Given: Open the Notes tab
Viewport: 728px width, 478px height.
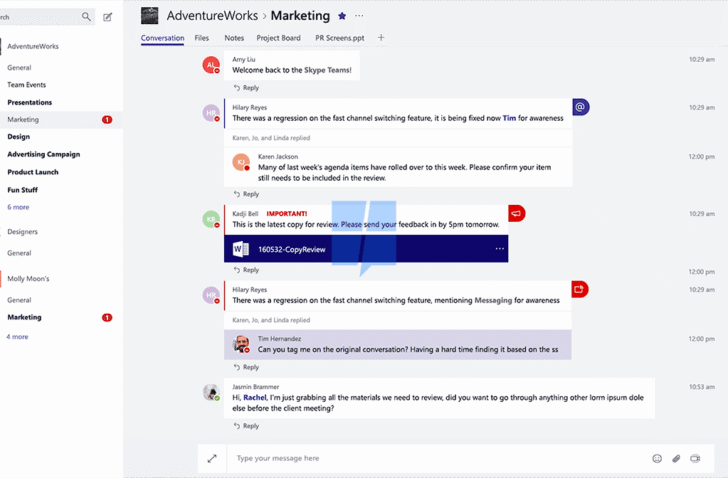Looking at the screenshot, I should [x=234, y=38].
